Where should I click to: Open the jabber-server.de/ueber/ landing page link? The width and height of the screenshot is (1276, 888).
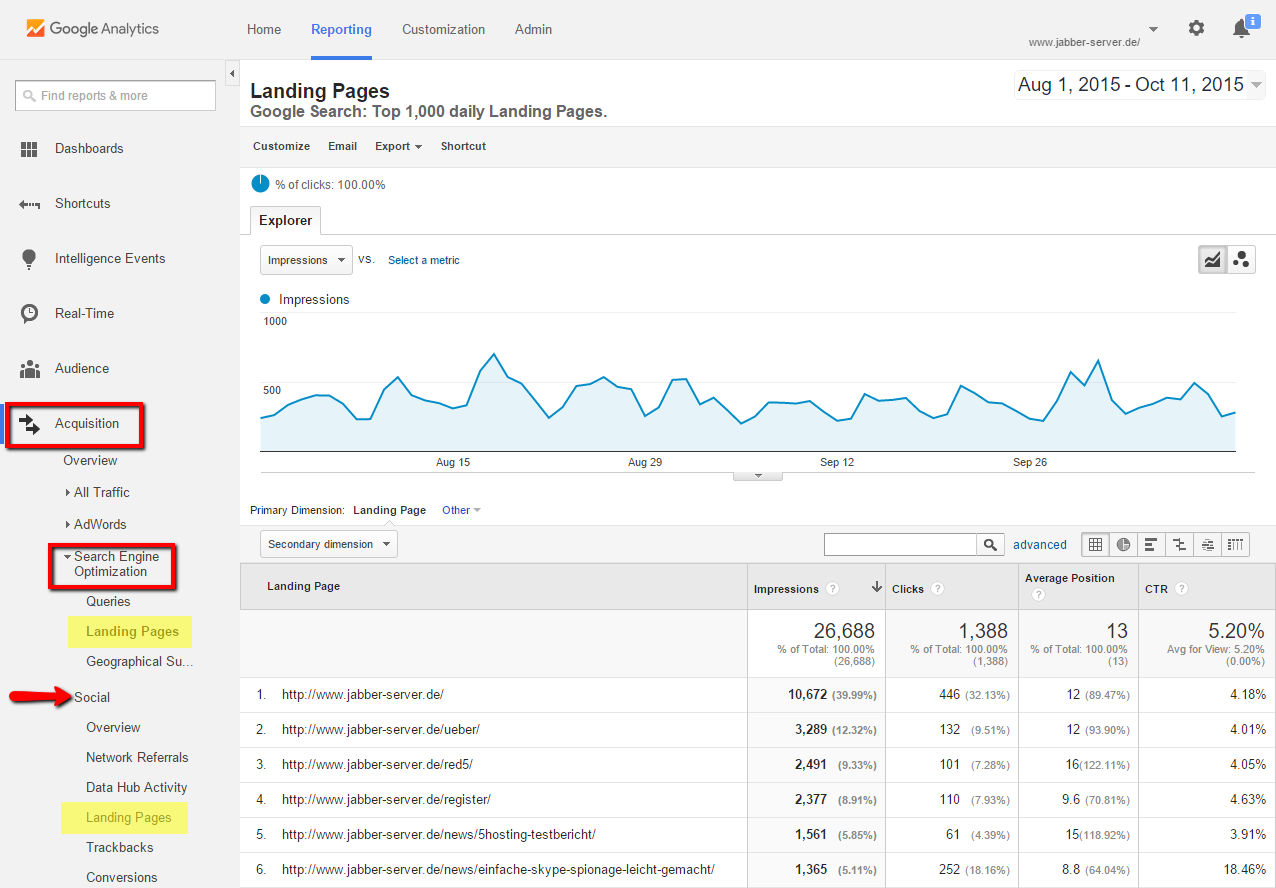click(381, 729)
